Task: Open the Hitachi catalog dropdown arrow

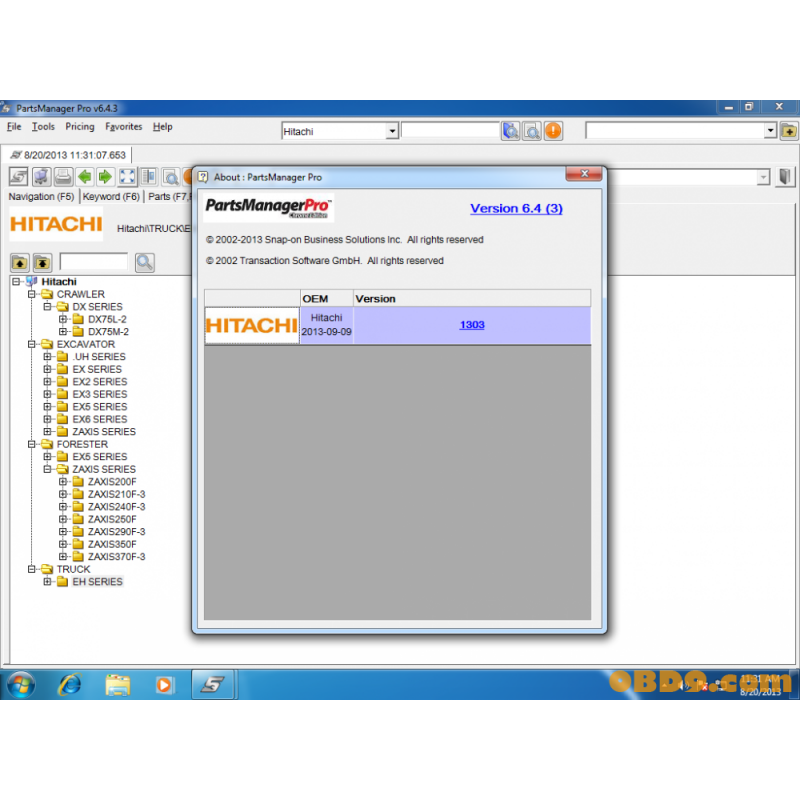Action: click(x=392, y=132)
